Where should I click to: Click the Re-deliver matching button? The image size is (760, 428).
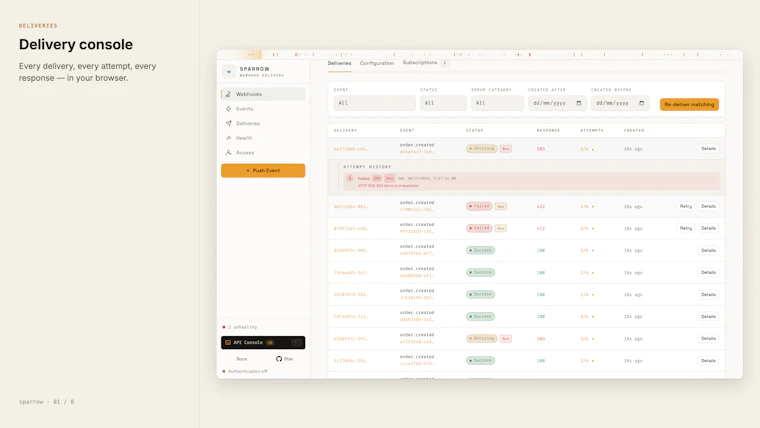tap(689, 104)
